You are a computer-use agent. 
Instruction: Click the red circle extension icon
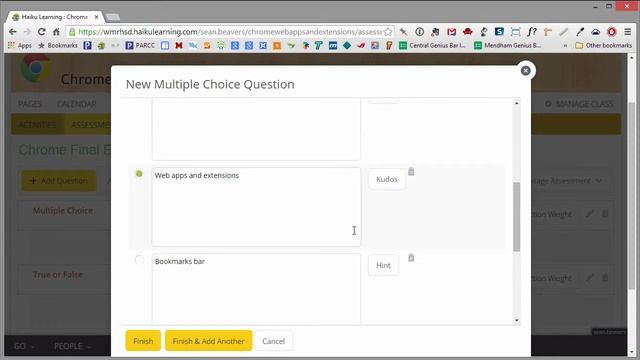click(611, 31)
